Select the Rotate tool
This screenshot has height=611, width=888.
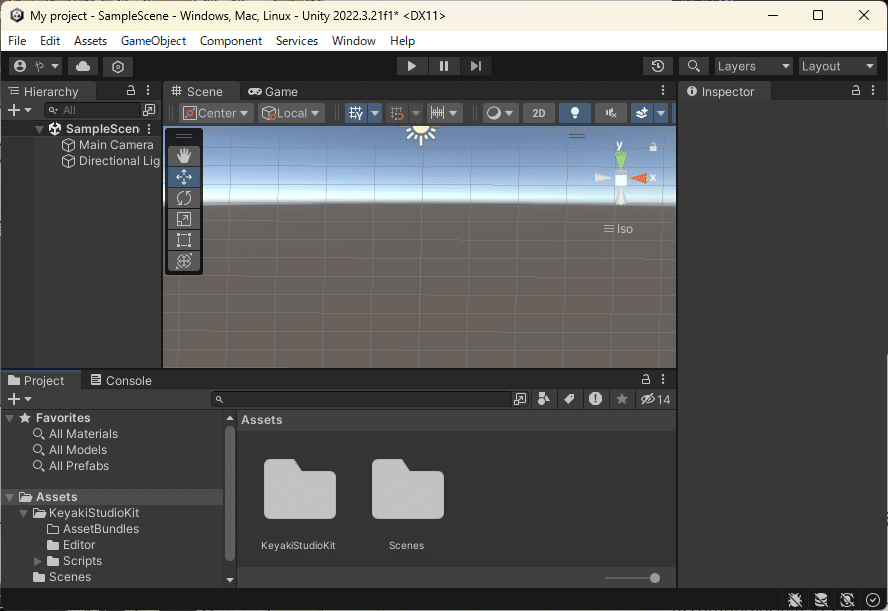click(x=183, y=198)
